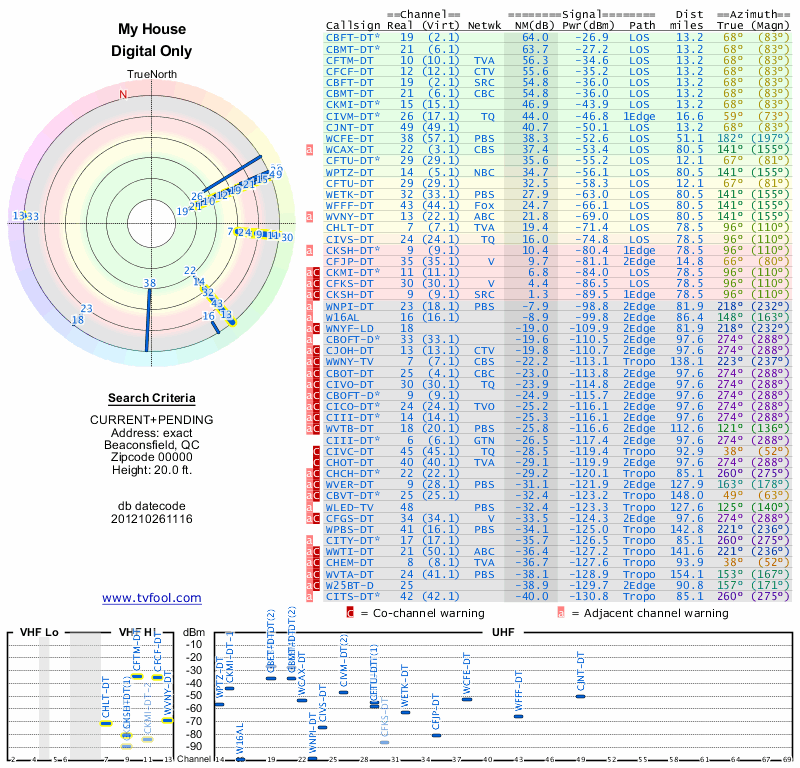800x768 pixels.
Task: Click the 'Co-channel warning' legend text
Action: [x=429, y=613]
